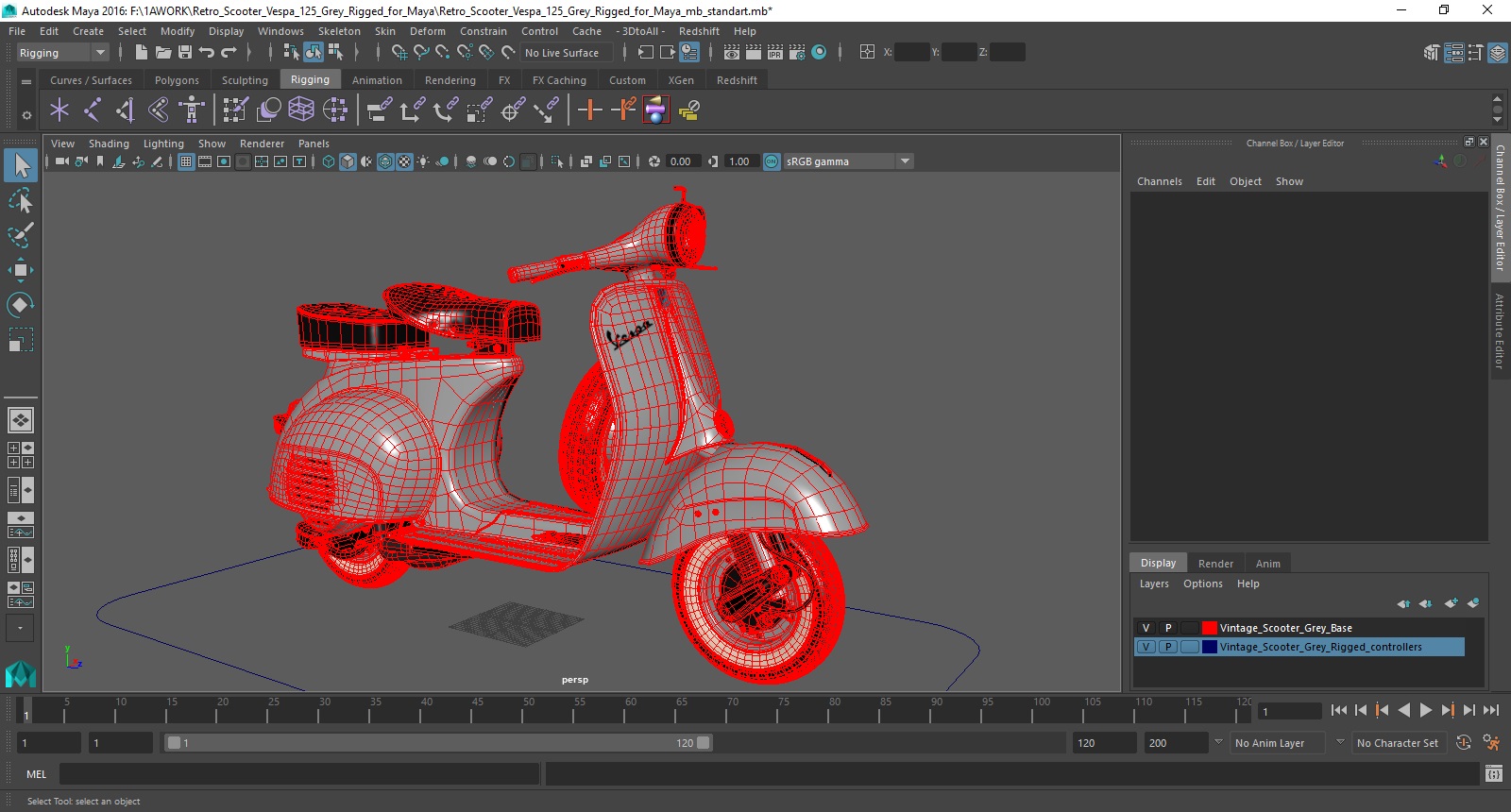Click Move layer up icon in layer editor

click(x=1403, y=603)
